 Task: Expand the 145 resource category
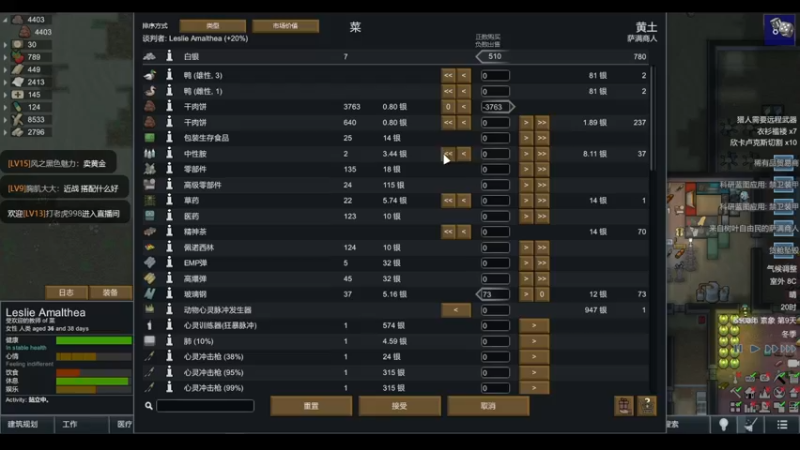[6, 94]
